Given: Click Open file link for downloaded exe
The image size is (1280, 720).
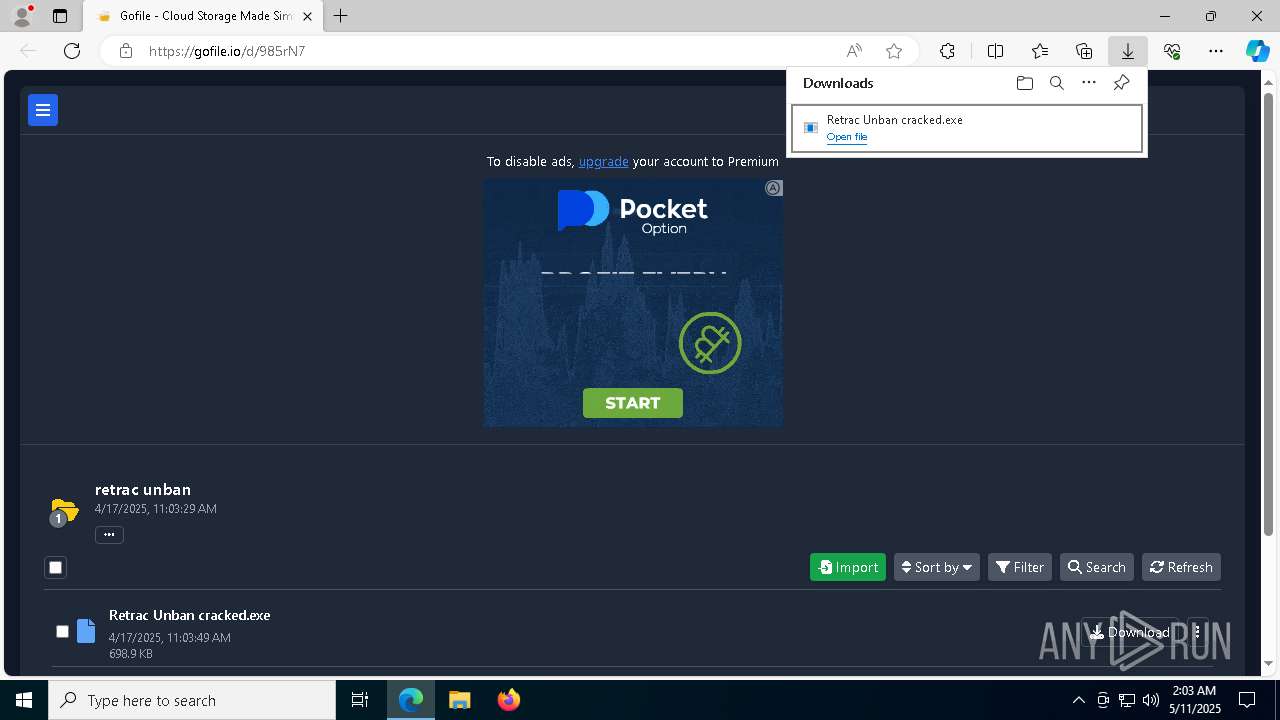Looking at the screenshot, I should (847, 137).
